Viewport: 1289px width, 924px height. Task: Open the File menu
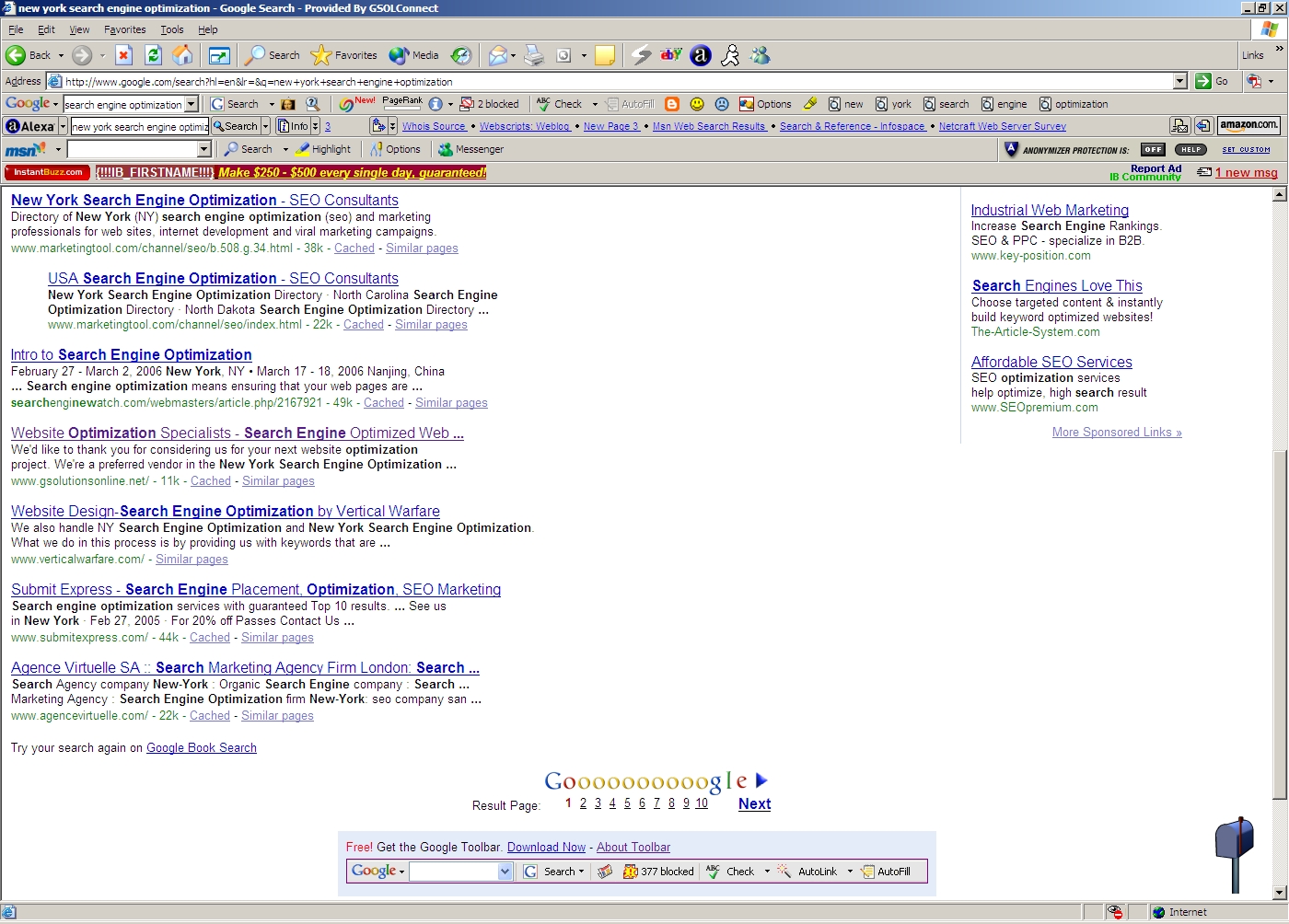tap(16, 29)
